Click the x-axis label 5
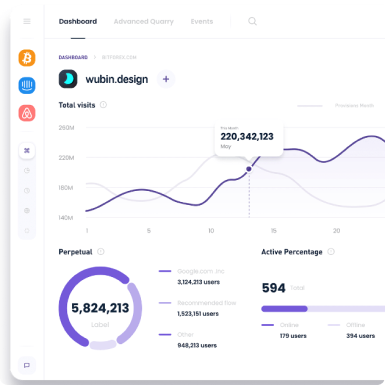The width and height of the screenshot is (385, 385). click(x=149, y=231)
